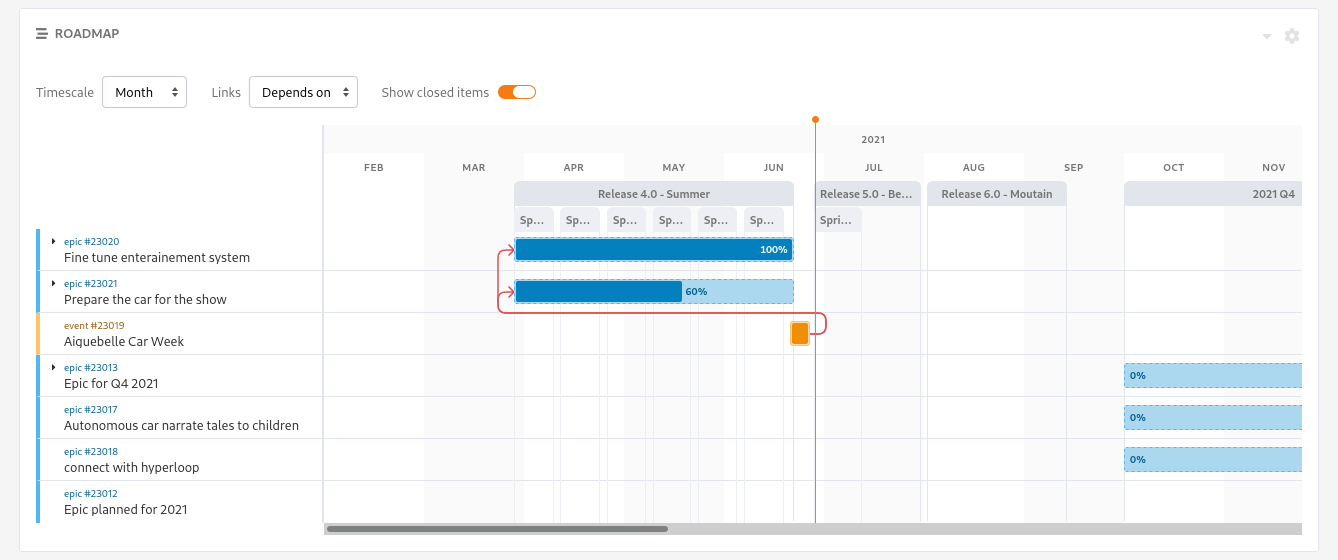Open the epic #23020 link
Viewport: 1338px width, 560px height.
point(91,242)
